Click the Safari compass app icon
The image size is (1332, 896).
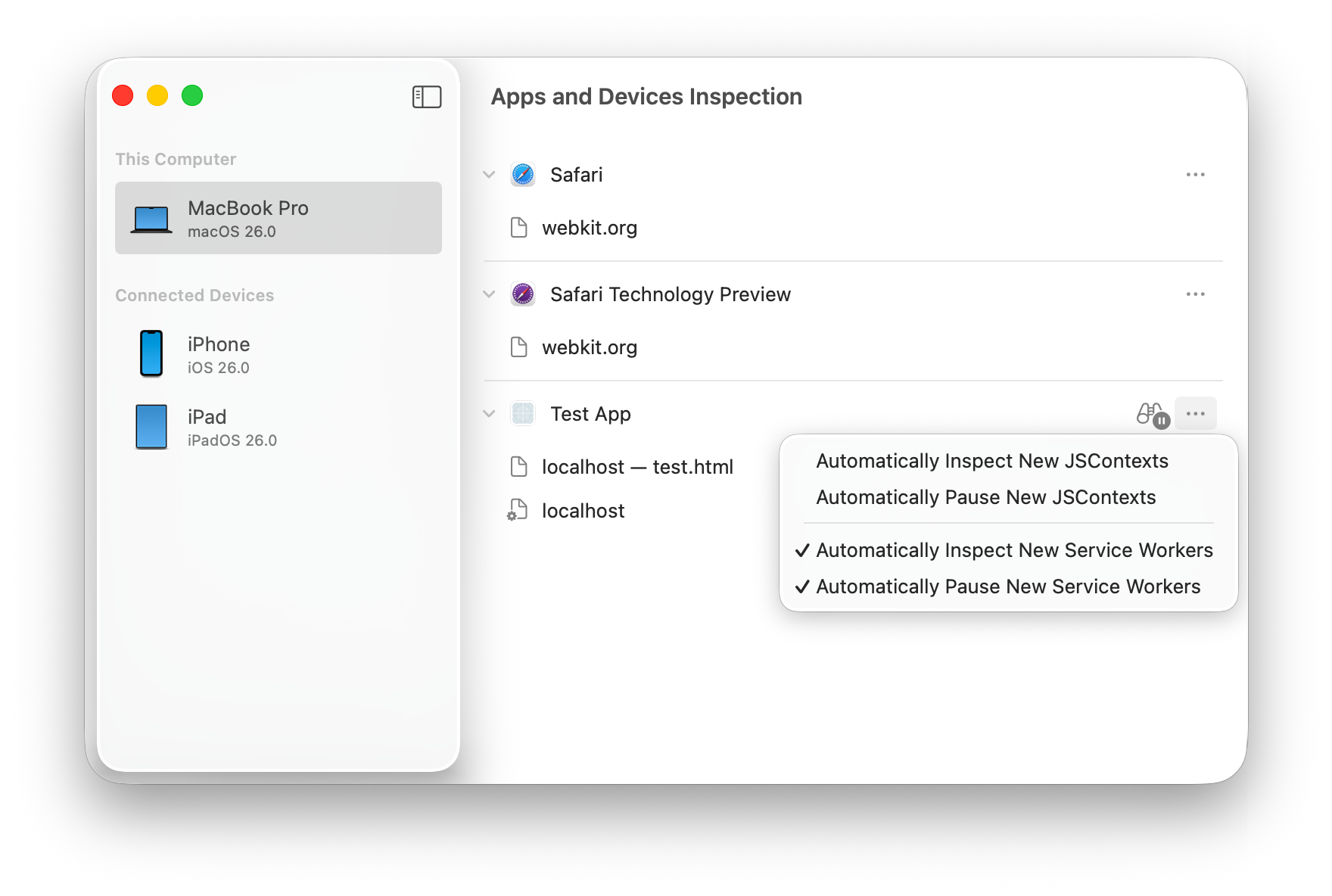pos(523,174)
